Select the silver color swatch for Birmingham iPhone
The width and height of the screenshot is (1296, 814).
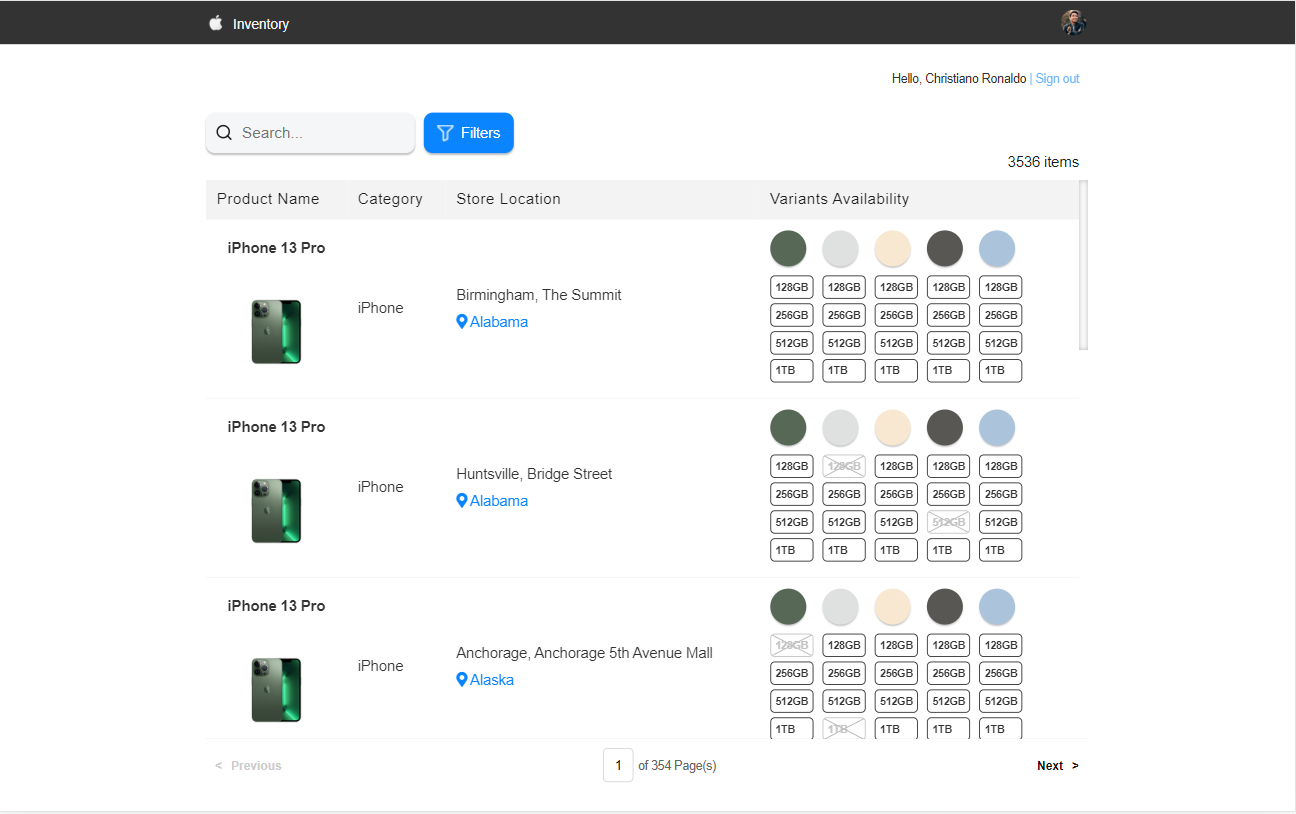tap(840, 249)
